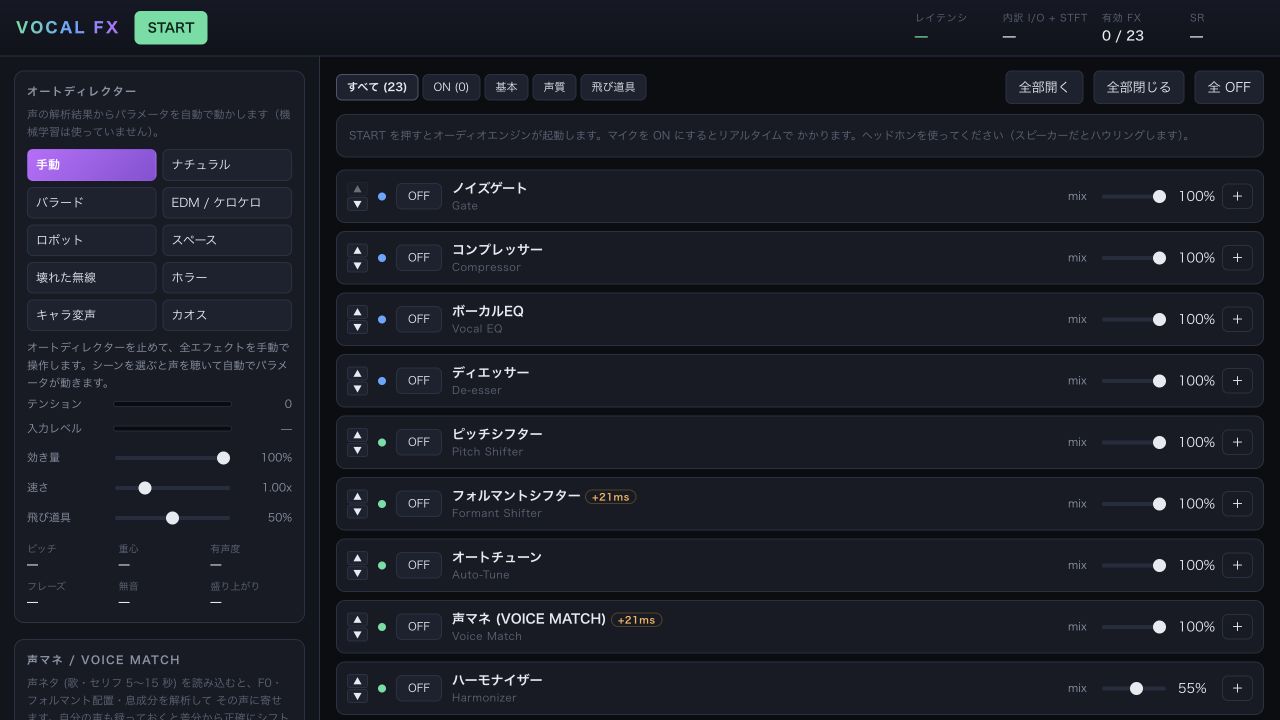The image size is (1280, 720).
Task: Move ハーモナイザー down with its down arrow
Action: coord(357,696)
